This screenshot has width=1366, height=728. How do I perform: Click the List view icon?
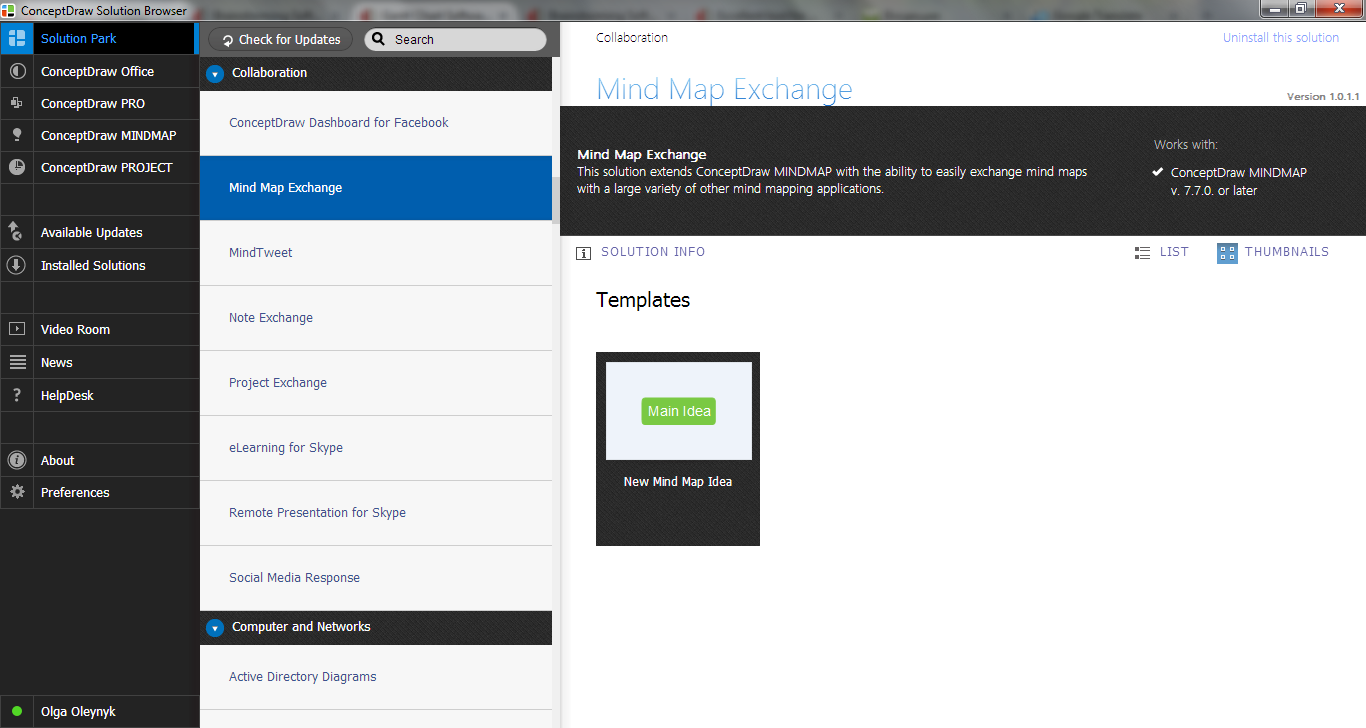(x=1143, y=253)
